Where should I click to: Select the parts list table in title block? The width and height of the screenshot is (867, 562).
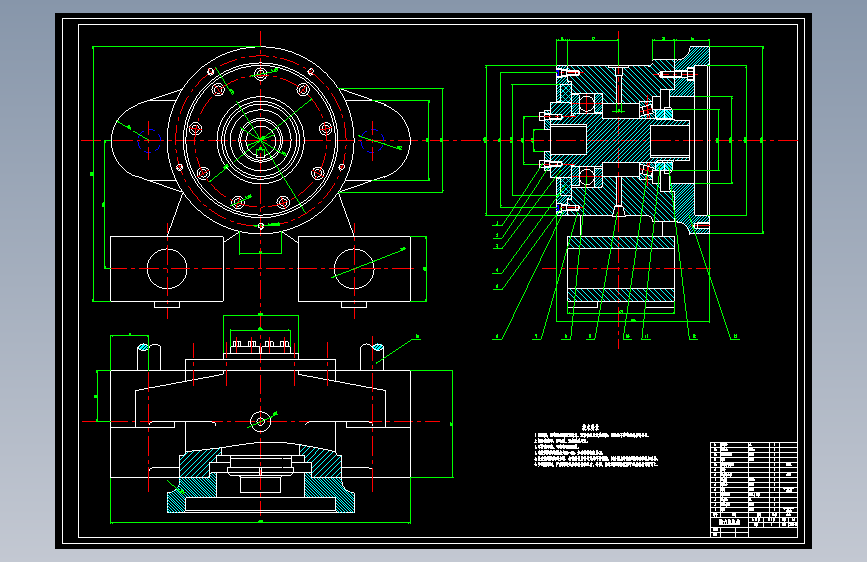pyautogui.click(x=754, y=479)
